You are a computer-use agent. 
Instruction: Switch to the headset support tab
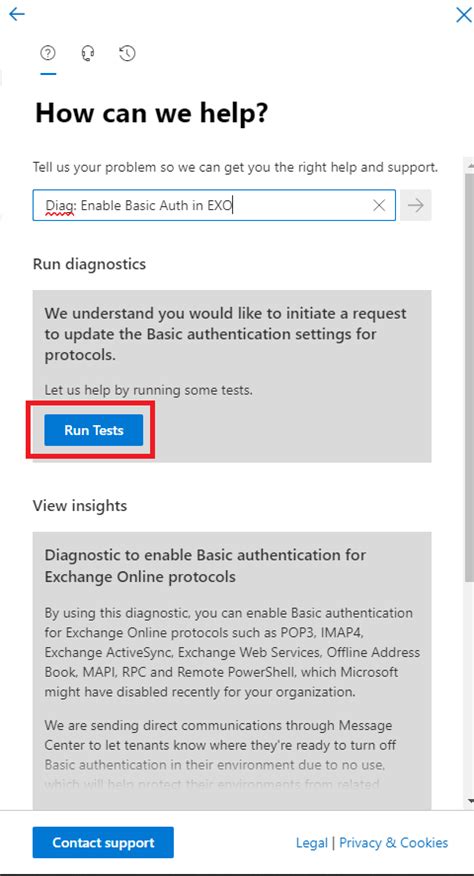click(88, 53)
